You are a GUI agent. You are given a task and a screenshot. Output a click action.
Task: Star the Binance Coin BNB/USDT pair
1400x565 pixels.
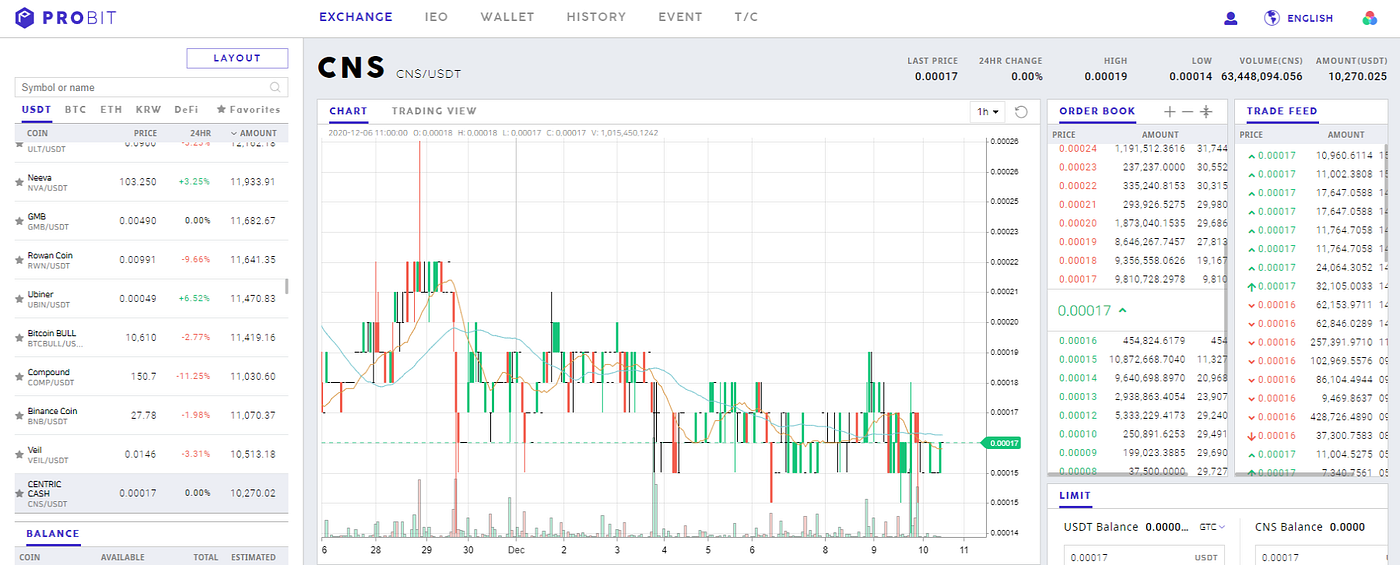coord(19,416)
